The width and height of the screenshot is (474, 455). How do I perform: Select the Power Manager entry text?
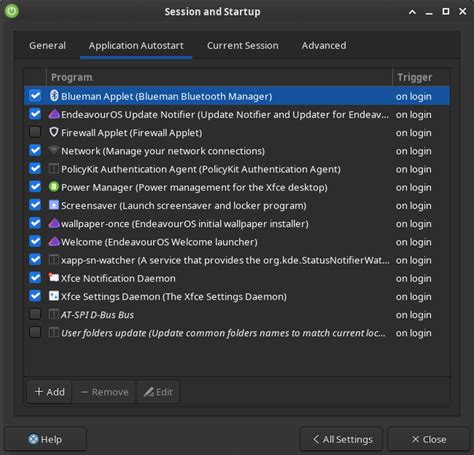(194, 187)
